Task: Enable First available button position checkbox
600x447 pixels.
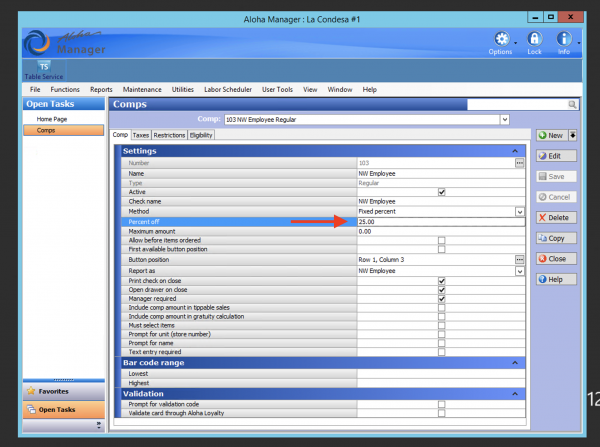Action: (x=442, y=249)
